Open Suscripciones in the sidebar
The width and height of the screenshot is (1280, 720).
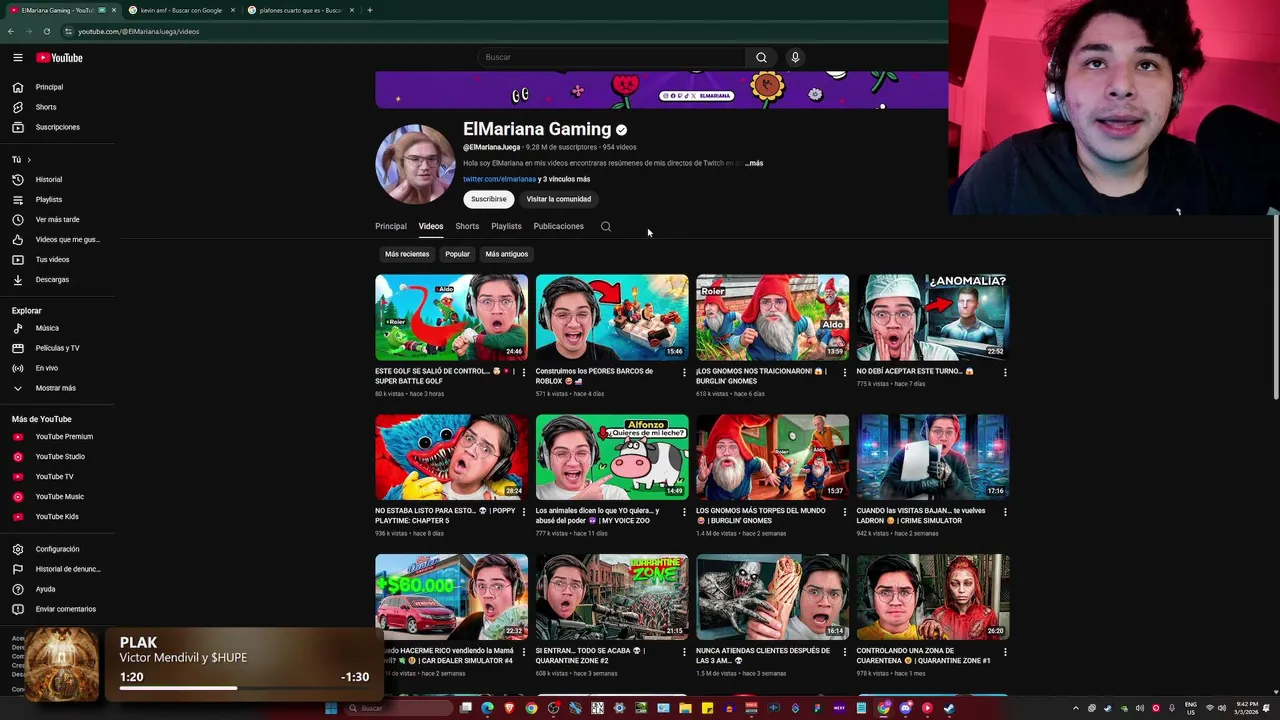(57, 127)
